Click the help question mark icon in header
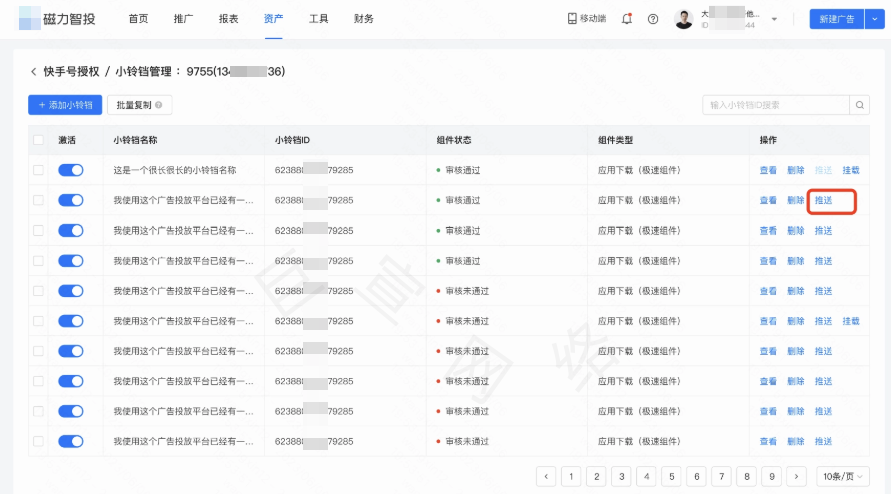Viewport: 891px width, 494px height. pos(653,19)
